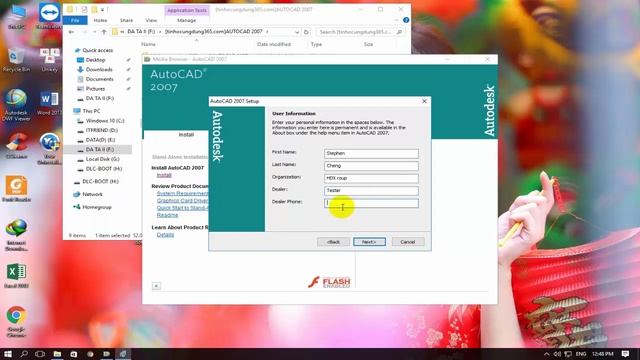640x360 pixels.
Task: Select Downloads in navigation pane
Action: pos(99,69)
